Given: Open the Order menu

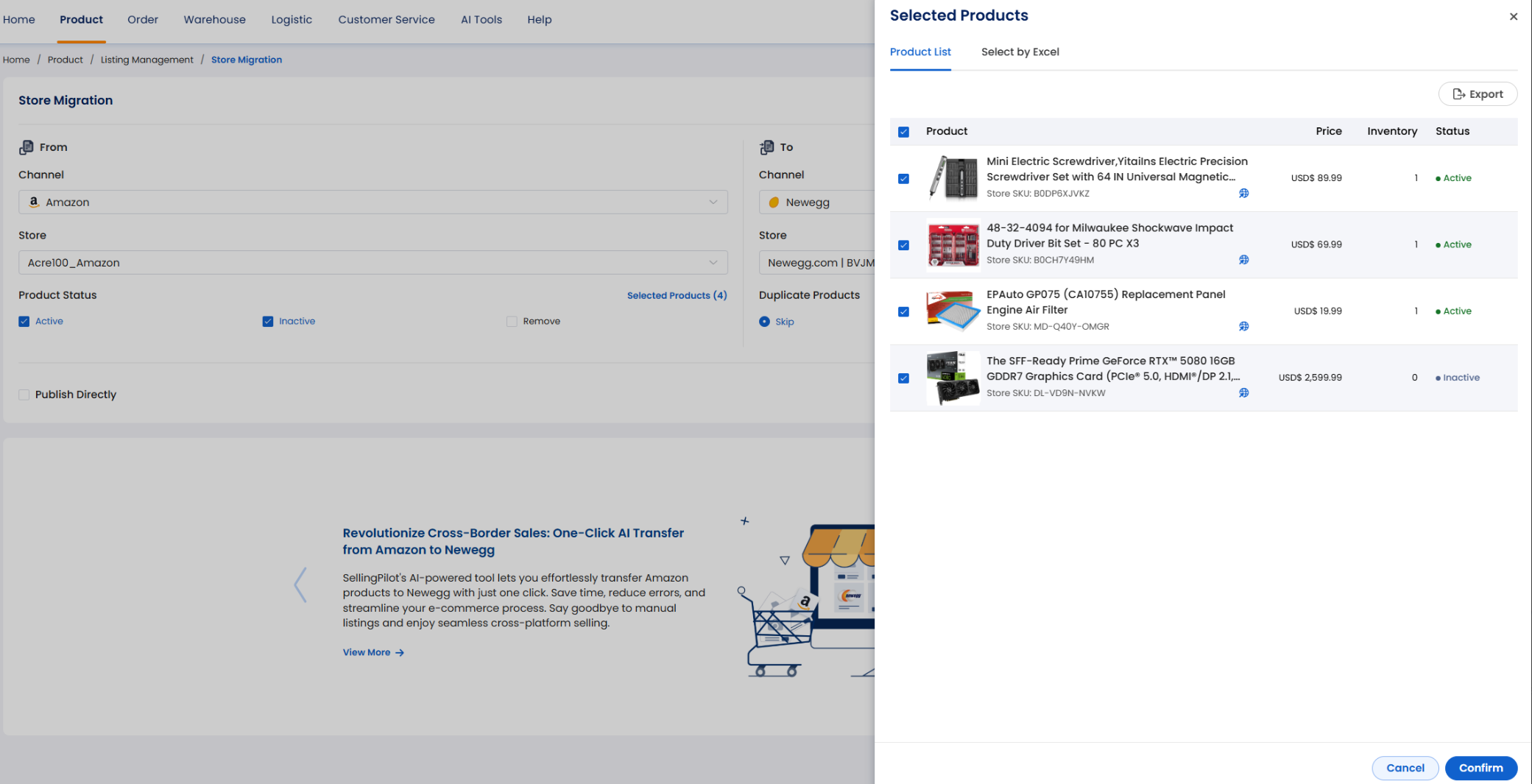Looking at the screenshot, I should (x=143, y=20).
